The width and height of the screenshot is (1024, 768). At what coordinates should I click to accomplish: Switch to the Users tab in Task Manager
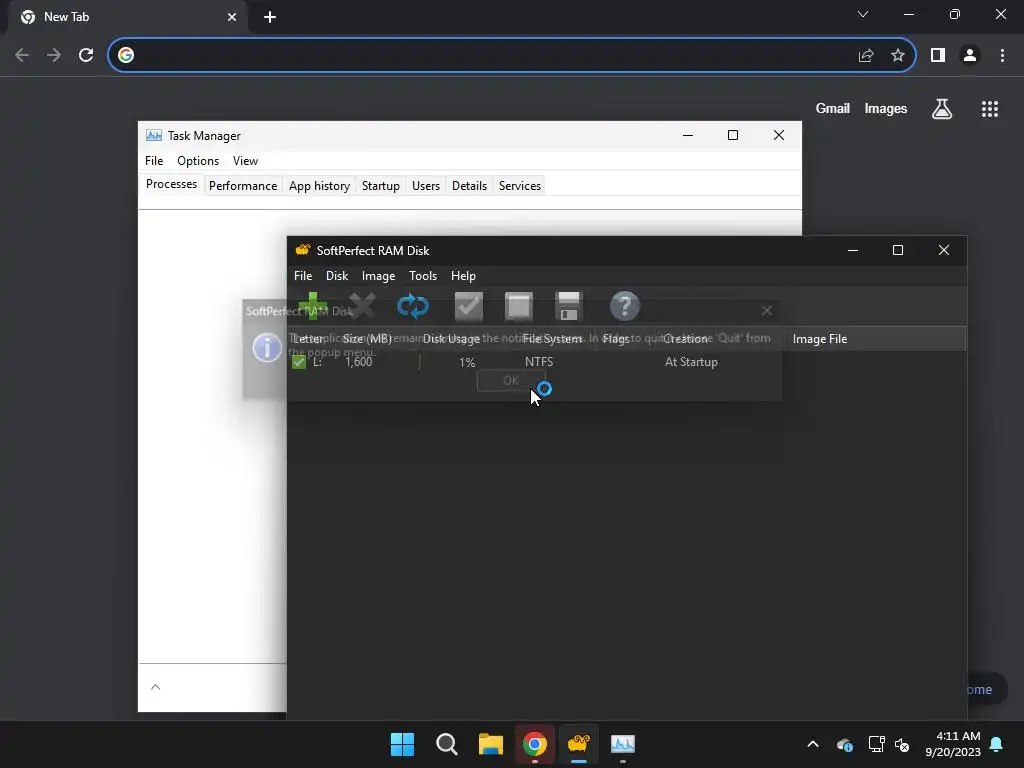click(426, 186)
